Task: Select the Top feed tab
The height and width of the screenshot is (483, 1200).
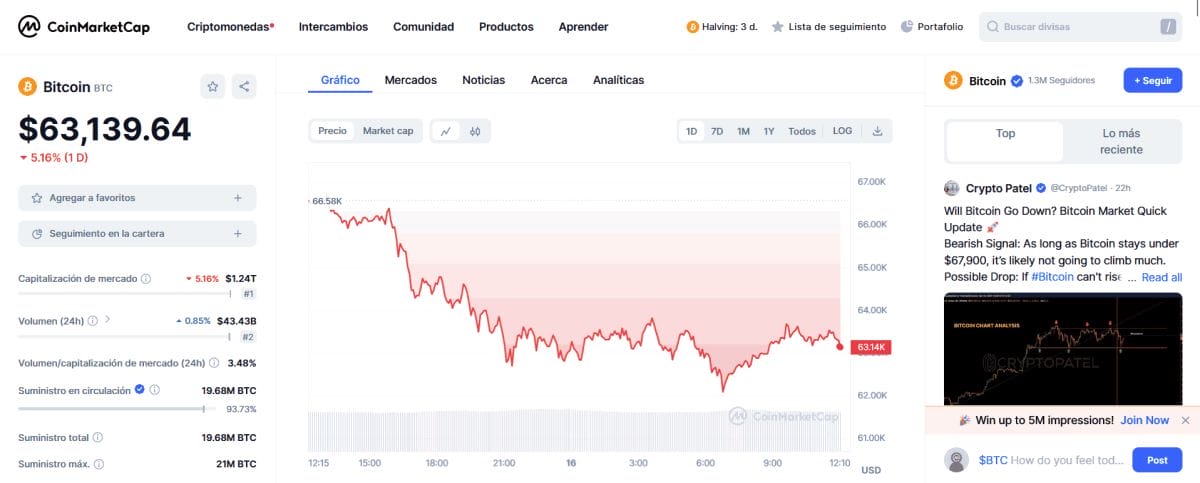Action: coord(1005,141)
